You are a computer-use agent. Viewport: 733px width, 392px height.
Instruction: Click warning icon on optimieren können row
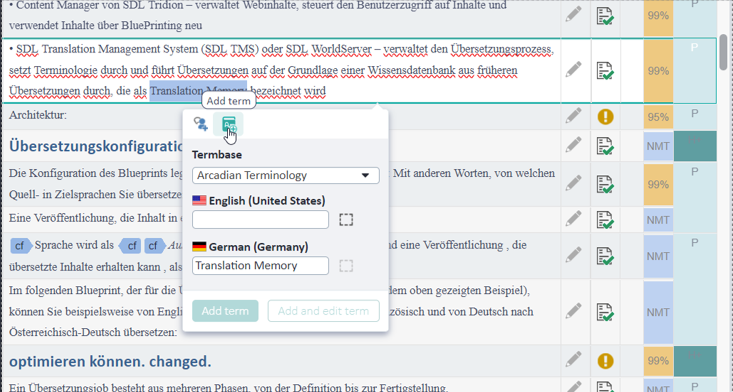(x=605, y=361)
